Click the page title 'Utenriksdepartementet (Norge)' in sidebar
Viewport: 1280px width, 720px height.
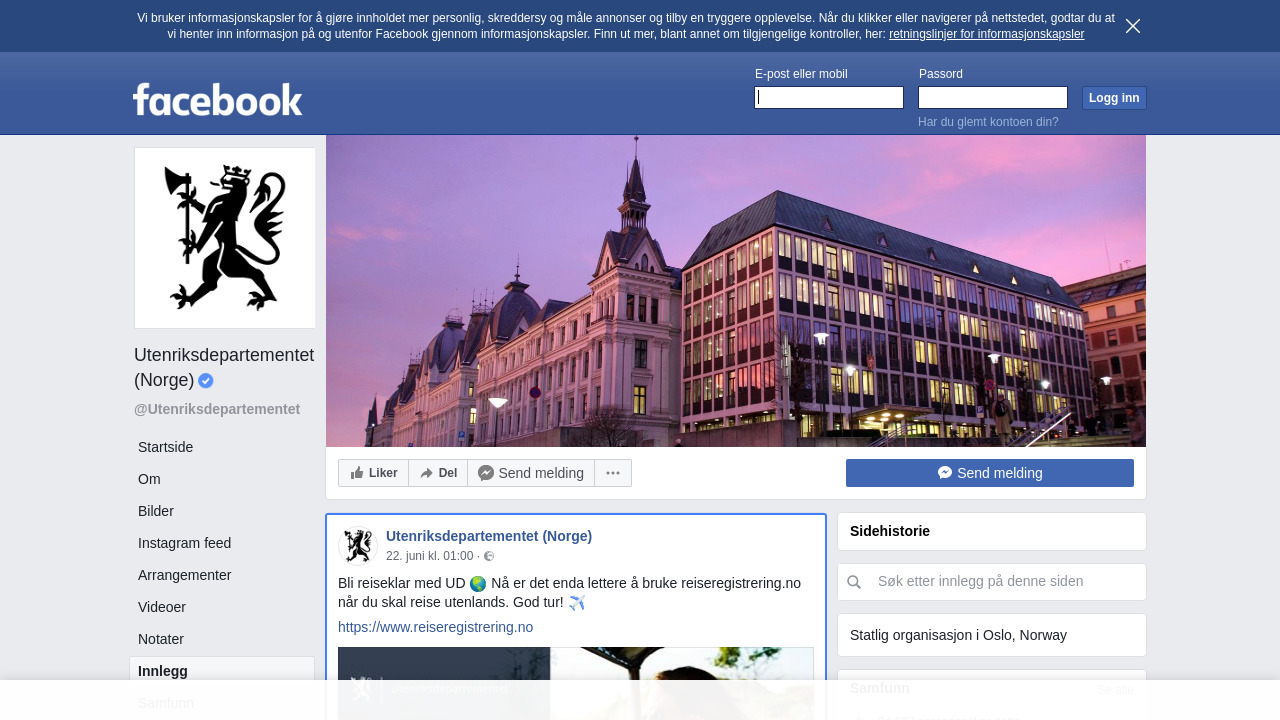click(224, 367)
